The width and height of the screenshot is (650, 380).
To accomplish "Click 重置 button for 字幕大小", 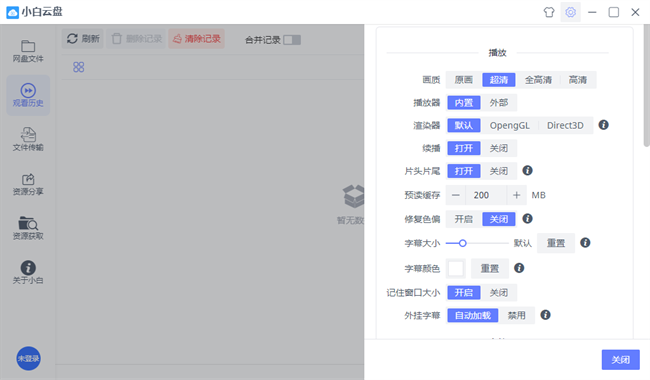I will 555,243.
